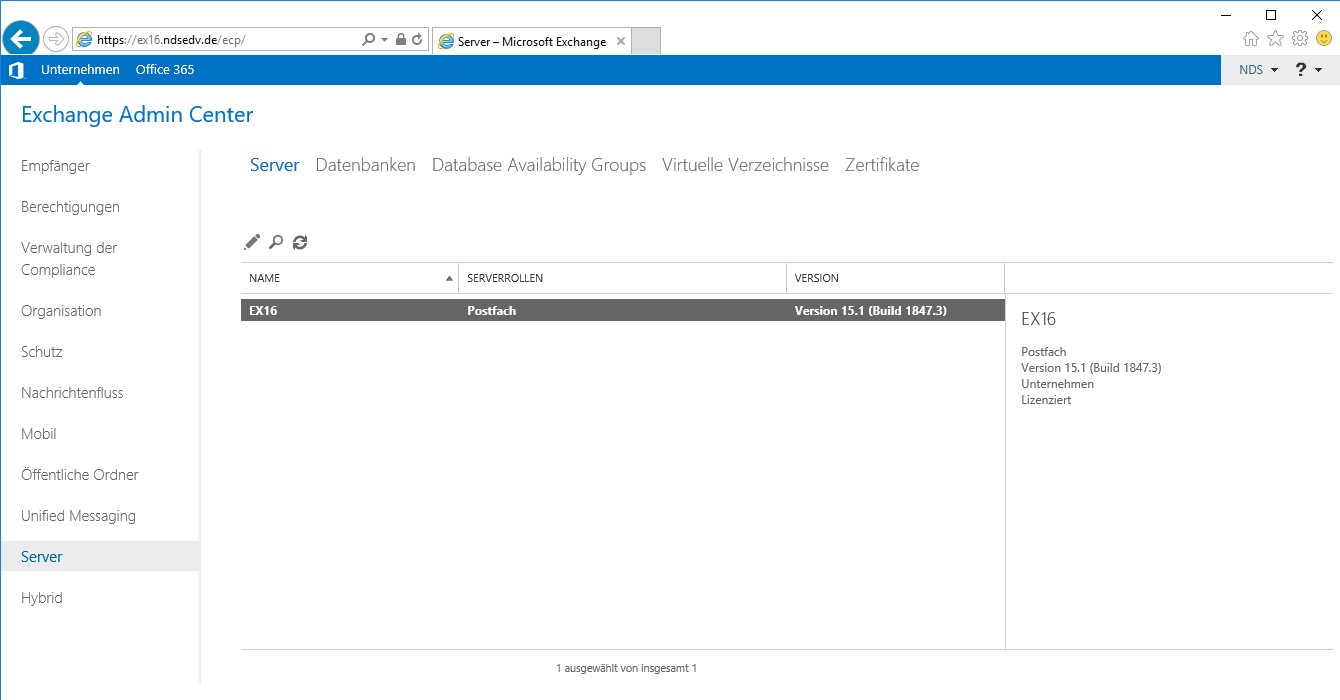Click the Office logo icon
The image size is (1340, 700).
click(x=15, y=70)
